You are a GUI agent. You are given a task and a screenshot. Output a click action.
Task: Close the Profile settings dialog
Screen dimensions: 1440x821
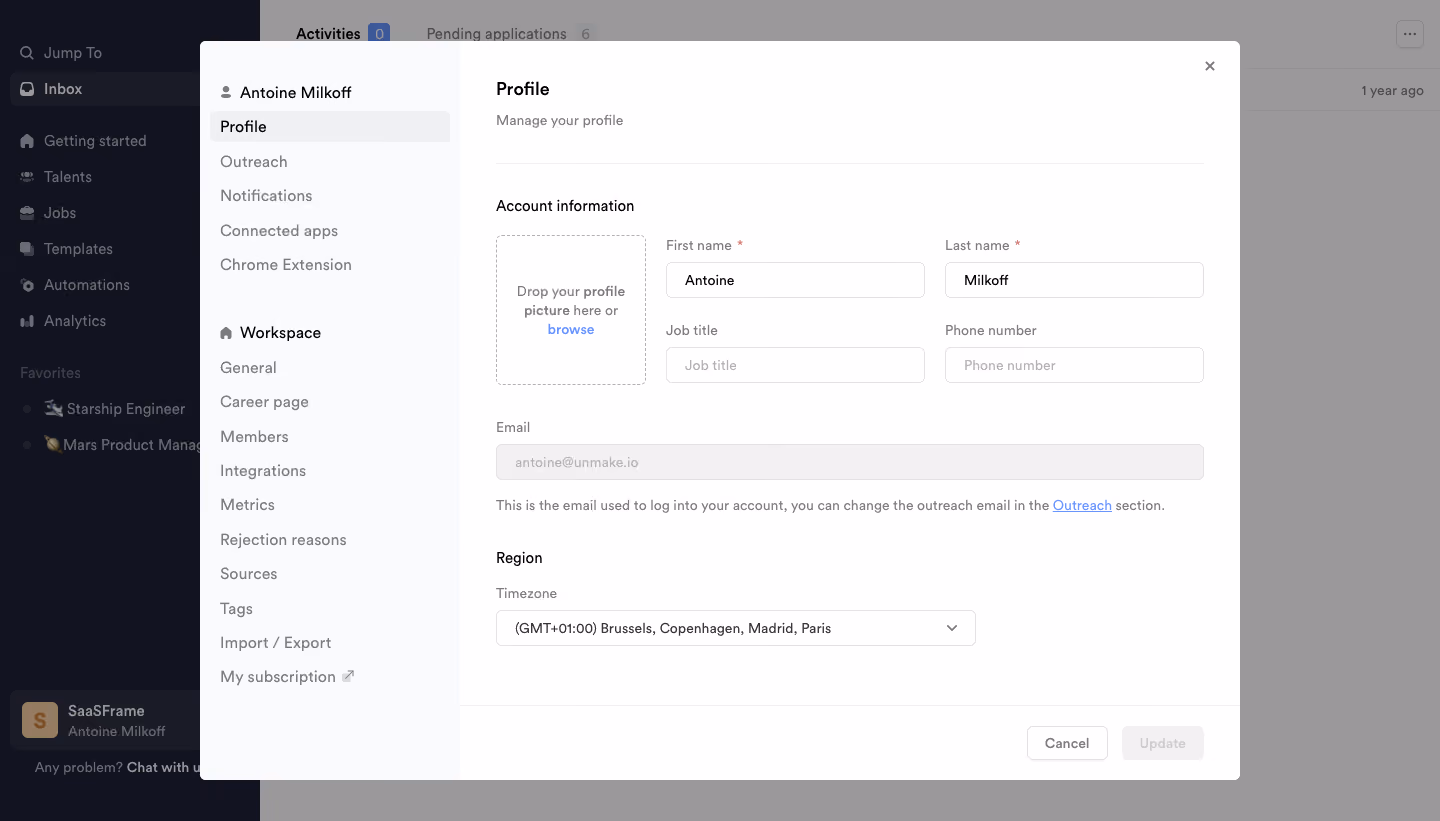[x=1210, y=66]
